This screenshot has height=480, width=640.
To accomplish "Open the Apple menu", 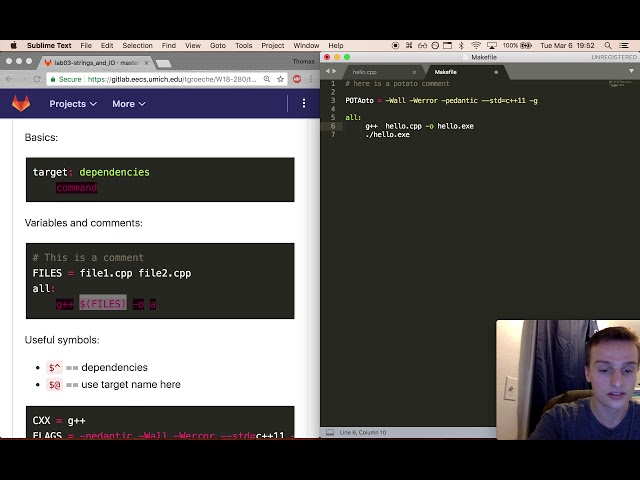I will 13,46.
